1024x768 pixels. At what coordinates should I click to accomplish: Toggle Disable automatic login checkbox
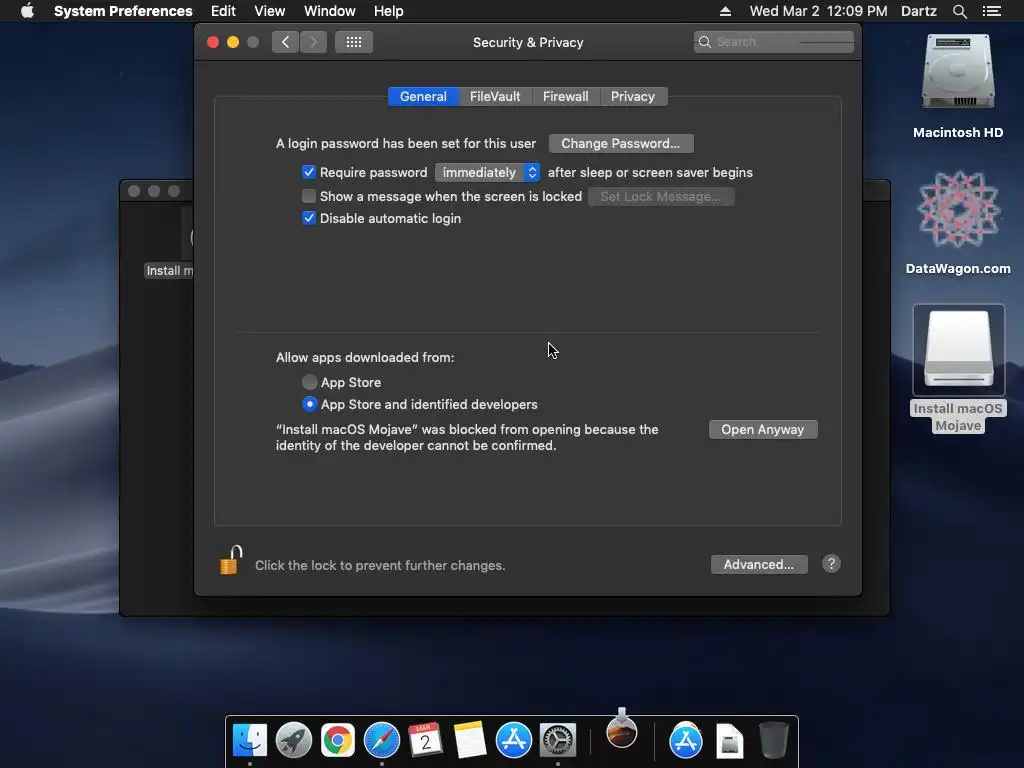(309, 218)
